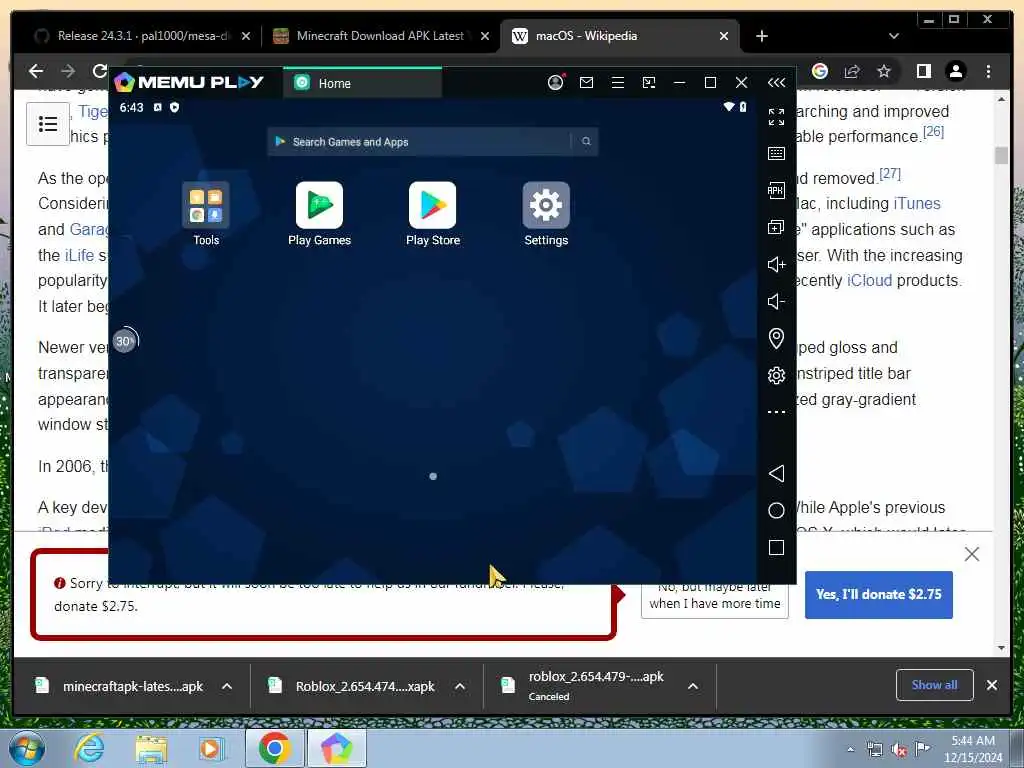The image size is (1024, 768).
Task: Open Windows Explorer from taskbar
Action: [151, 748]
